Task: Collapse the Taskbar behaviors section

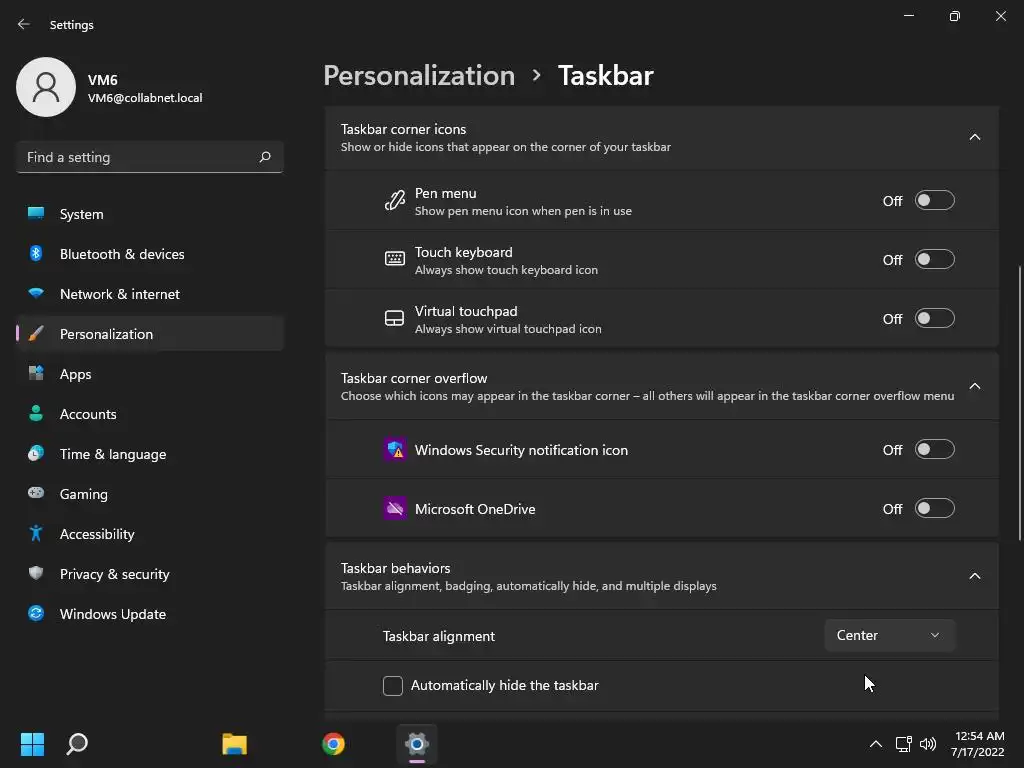Action: coord(975,576)
